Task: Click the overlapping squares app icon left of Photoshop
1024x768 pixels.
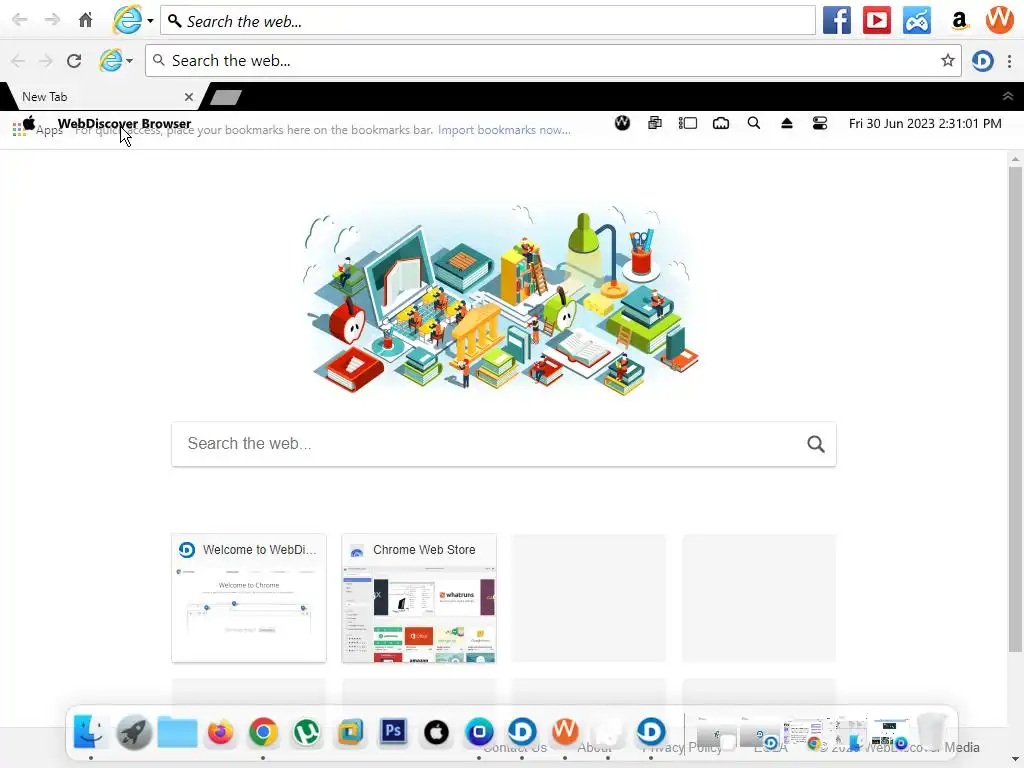Action: [x=349, y=732]
